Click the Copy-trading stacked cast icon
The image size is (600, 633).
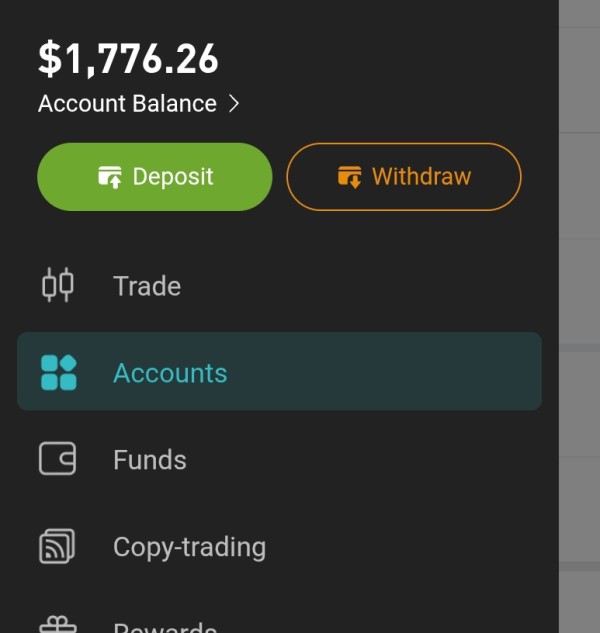[x=57, y=546]
